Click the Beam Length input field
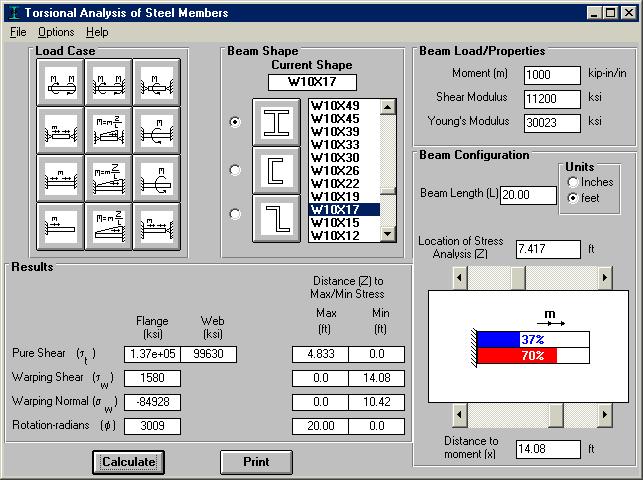 (x=528, y=195)
